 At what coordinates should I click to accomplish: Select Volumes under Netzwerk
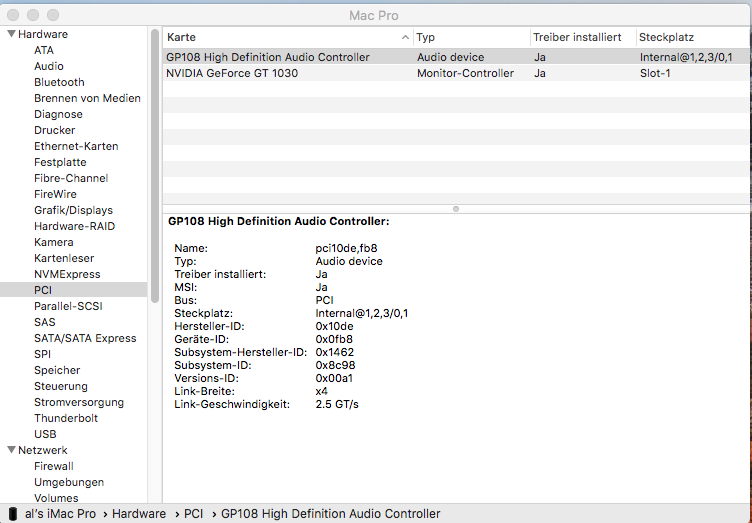pyautogui.click(x=56, y=498)
